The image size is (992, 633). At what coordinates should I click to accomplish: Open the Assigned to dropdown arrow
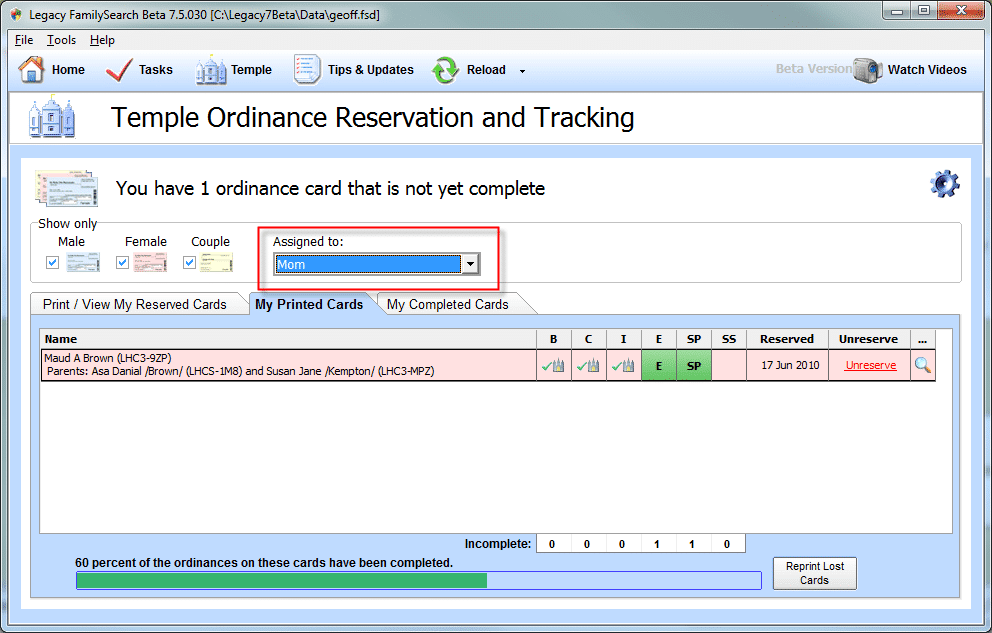[x=470, y=264]
